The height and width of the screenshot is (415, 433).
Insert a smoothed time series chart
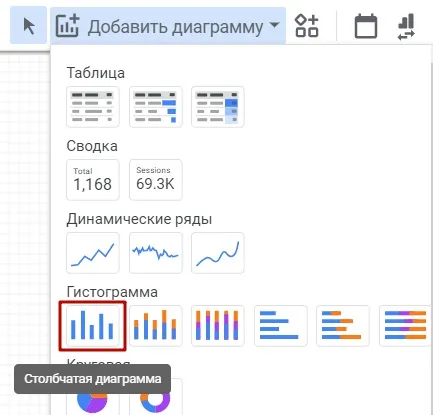tap(218, 253)
